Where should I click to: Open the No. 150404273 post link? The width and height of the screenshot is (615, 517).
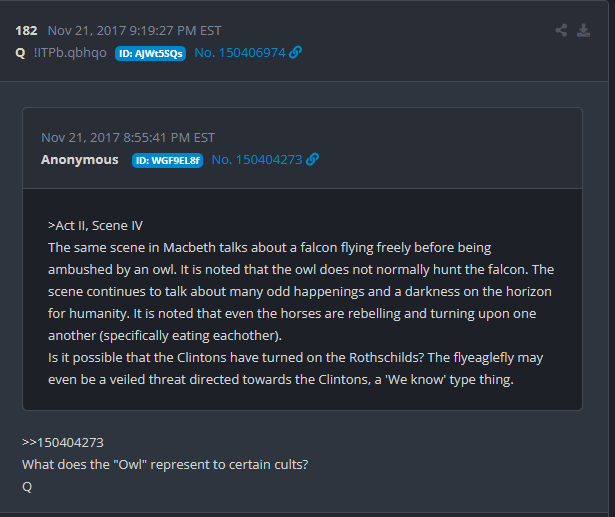coord(257,159)
